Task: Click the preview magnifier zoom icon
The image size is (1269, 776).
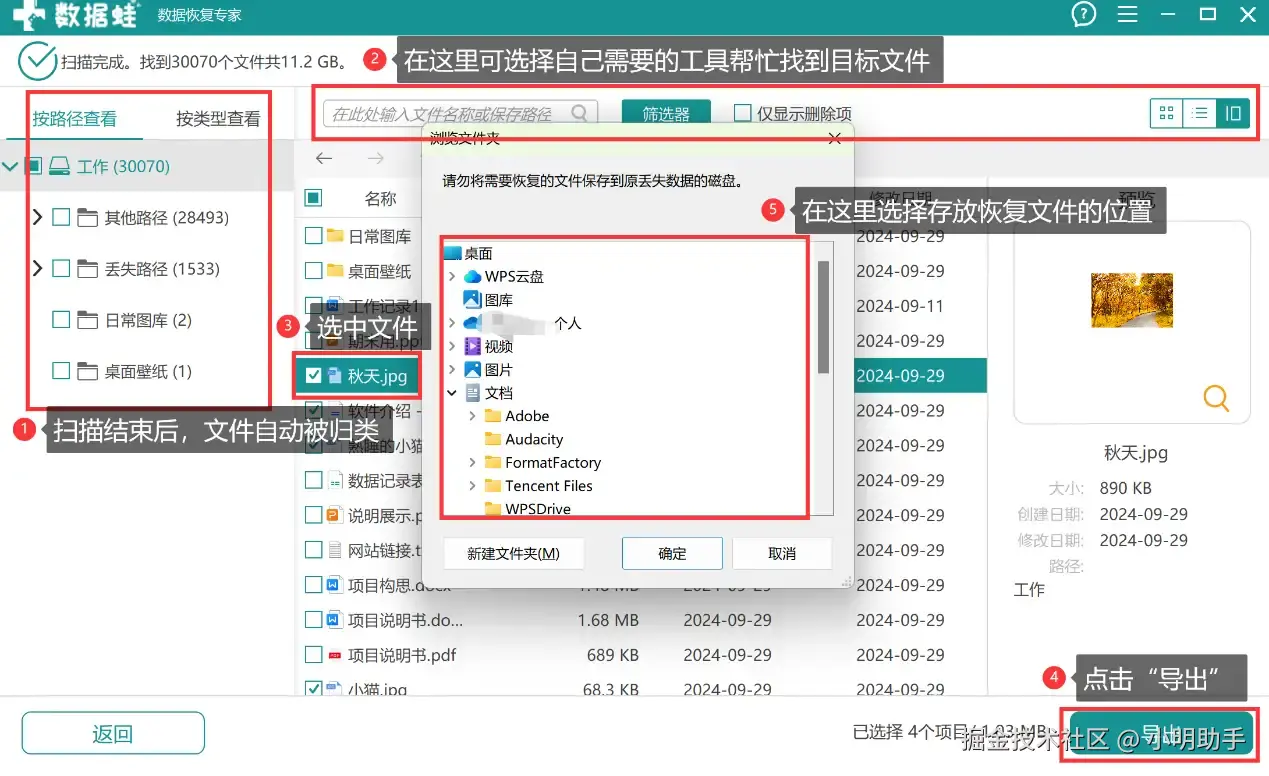Action: point(1216,398)
